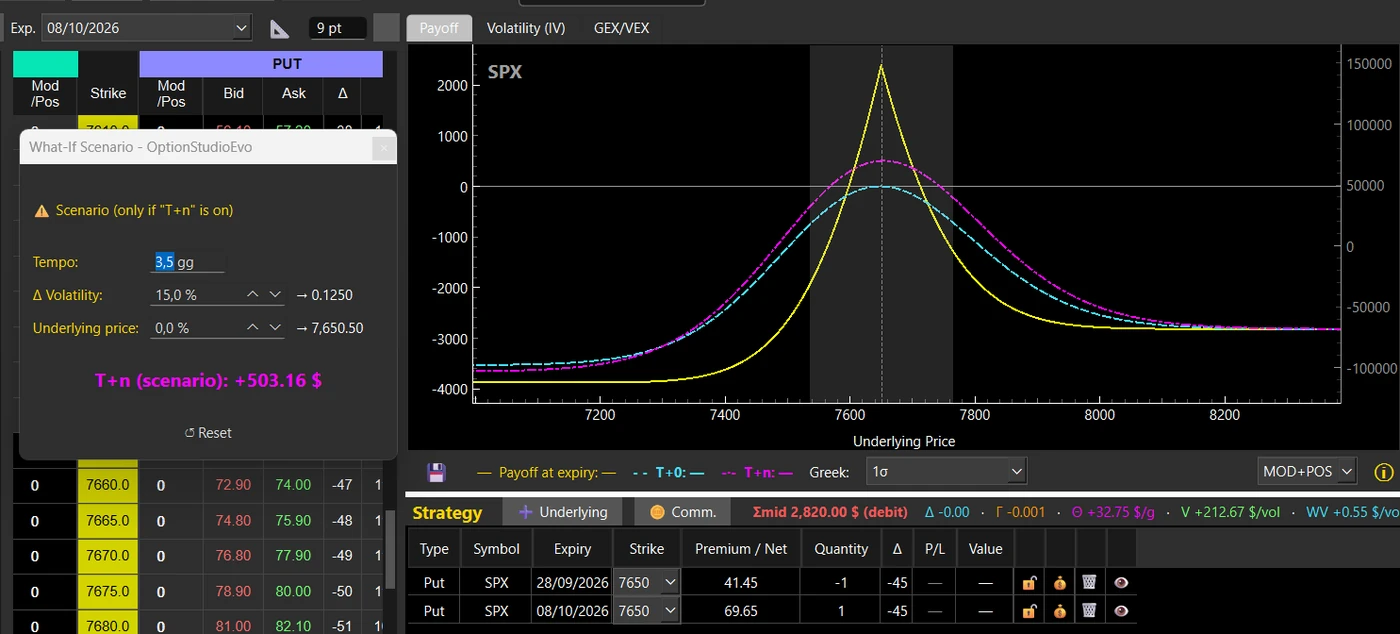
Task: Increase Underlying price with up arrow
Action: [253, 328]
